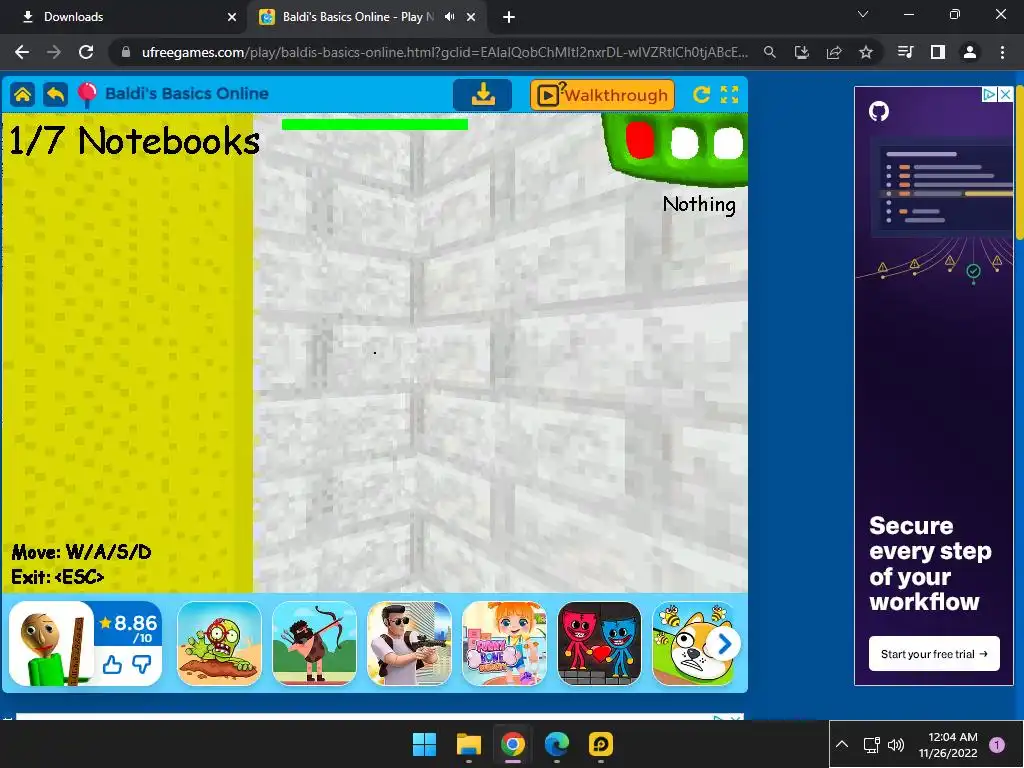Select the red item slot in inventory
The width and height of the screenshot is (1024, 768).
pyautogui.click(x=640, y=140)
